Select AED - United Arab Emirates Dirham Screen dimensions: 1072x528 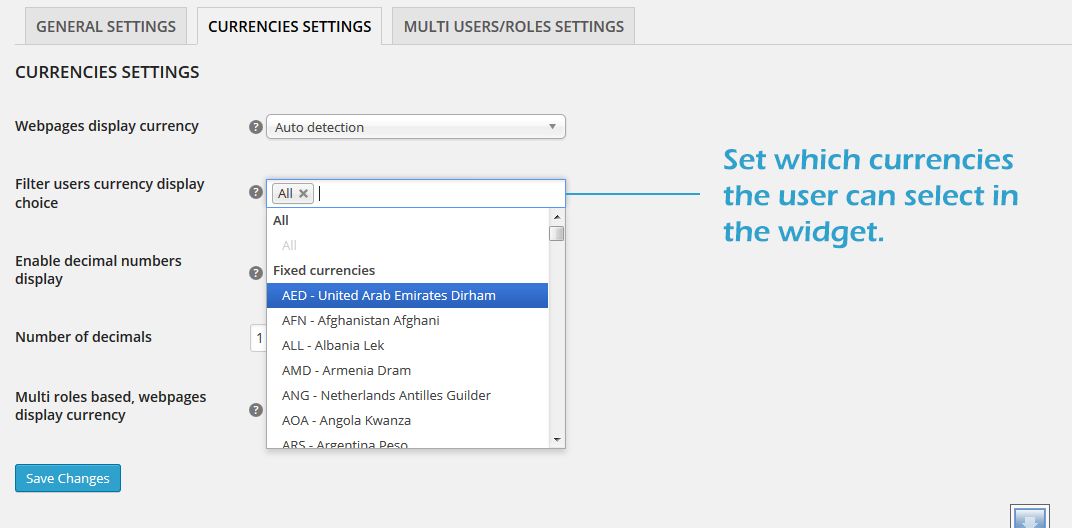pyautogui.click(x=407, y=295)
